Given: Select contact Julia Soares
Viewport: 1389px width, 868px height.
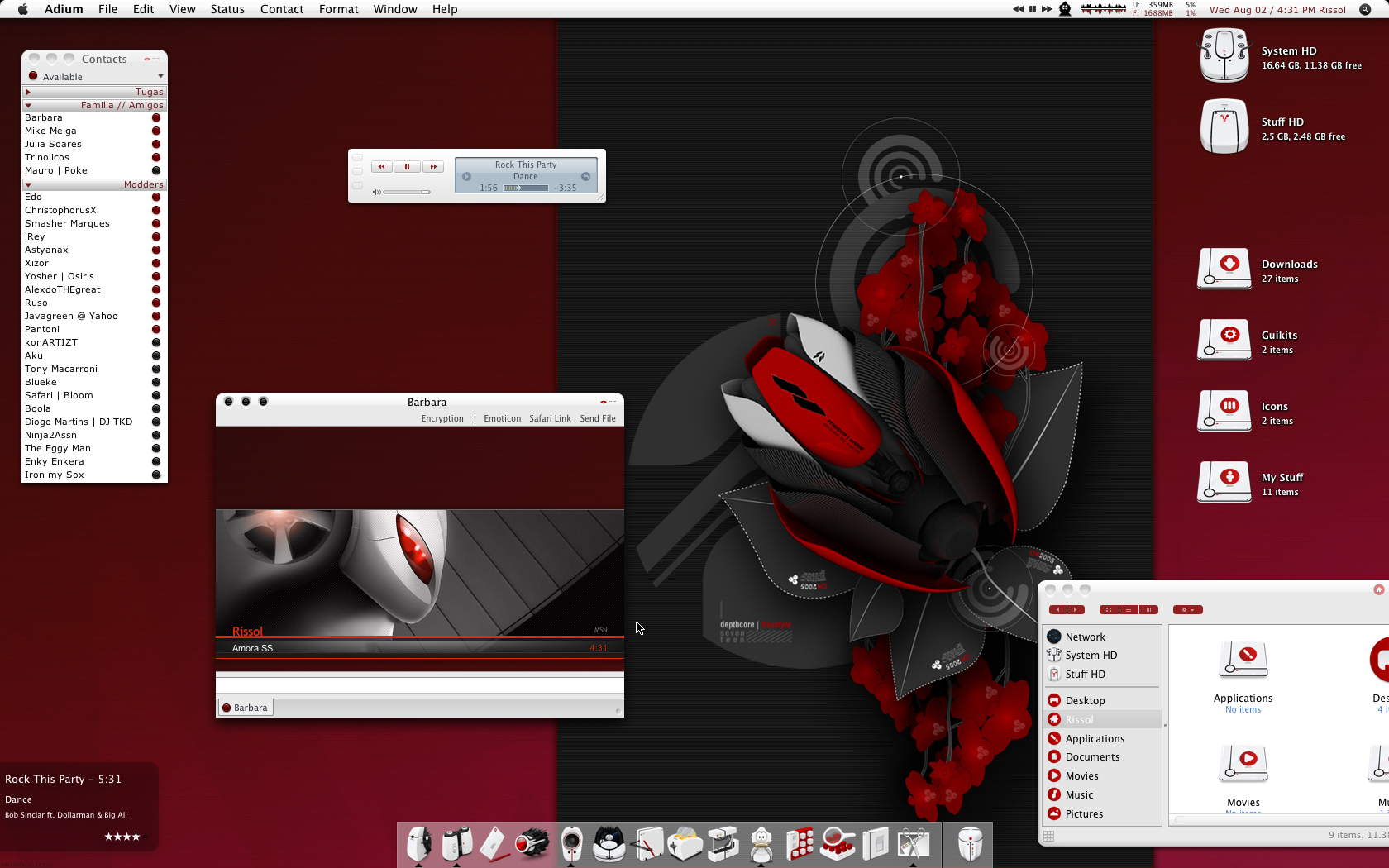Looking at the screenshot, I should (x=94, y=144).
